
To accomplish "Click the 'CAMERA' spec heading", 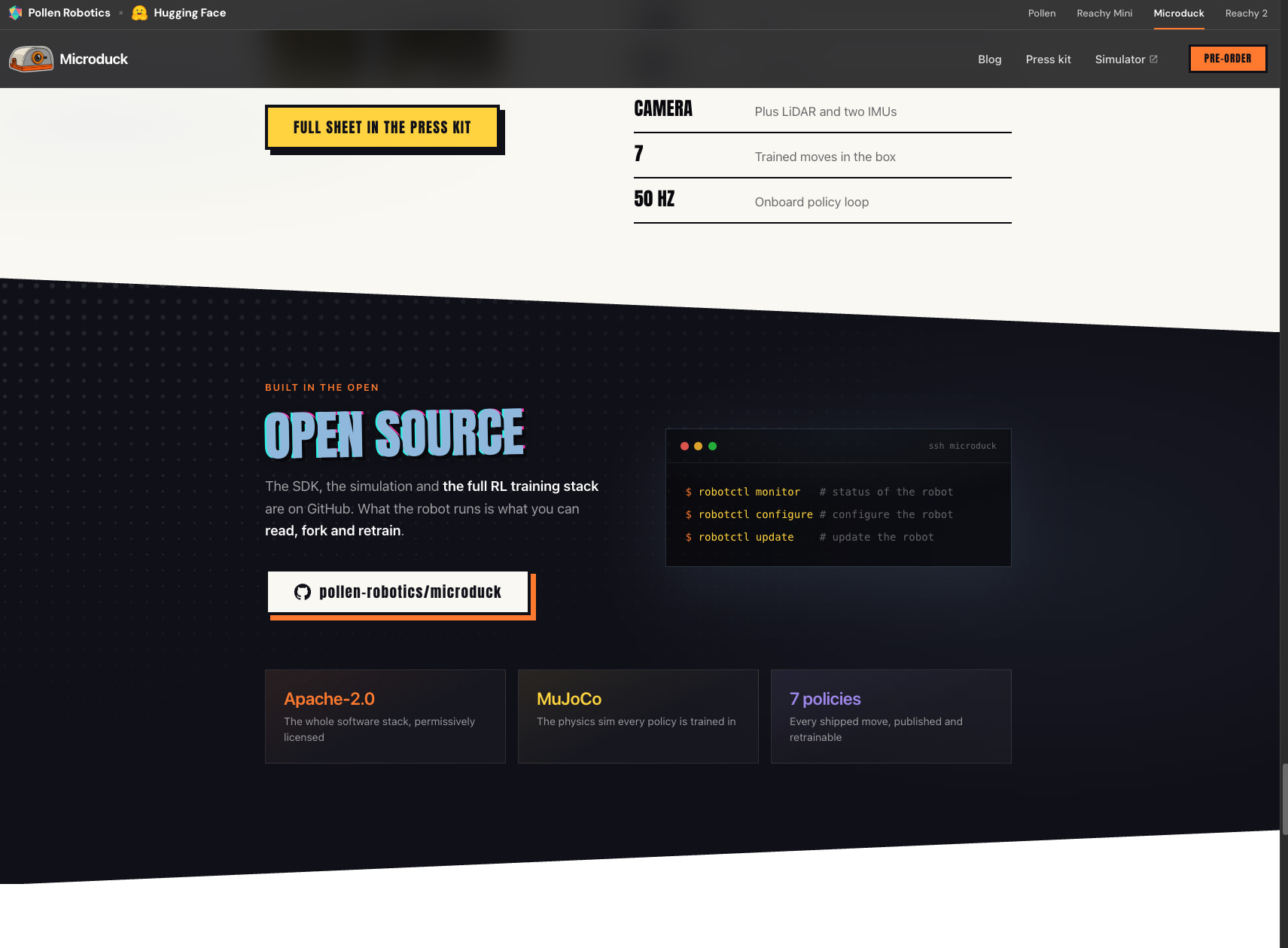I will [663, 108].
